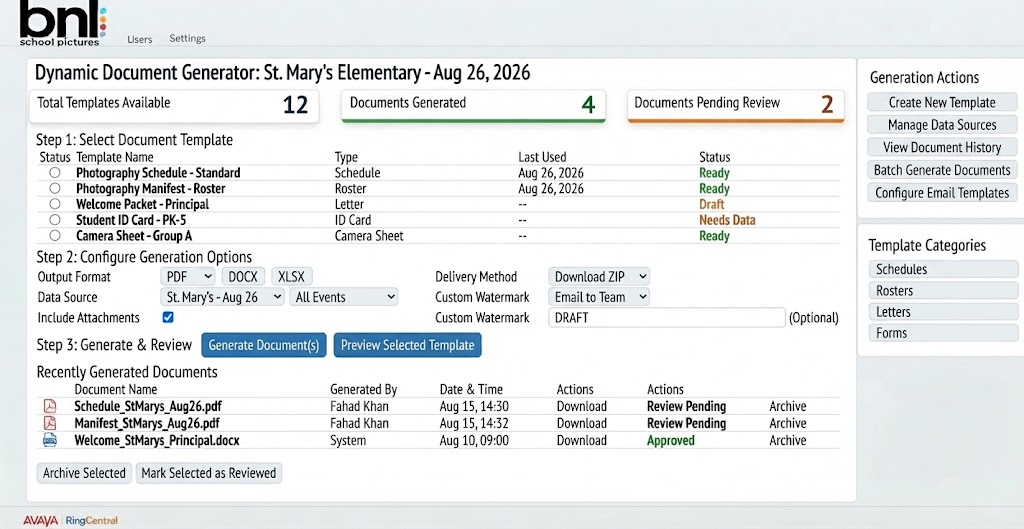This screenshot has width=1024, height=529.
Task: Click Manage Data Sources
Action: 942,125
